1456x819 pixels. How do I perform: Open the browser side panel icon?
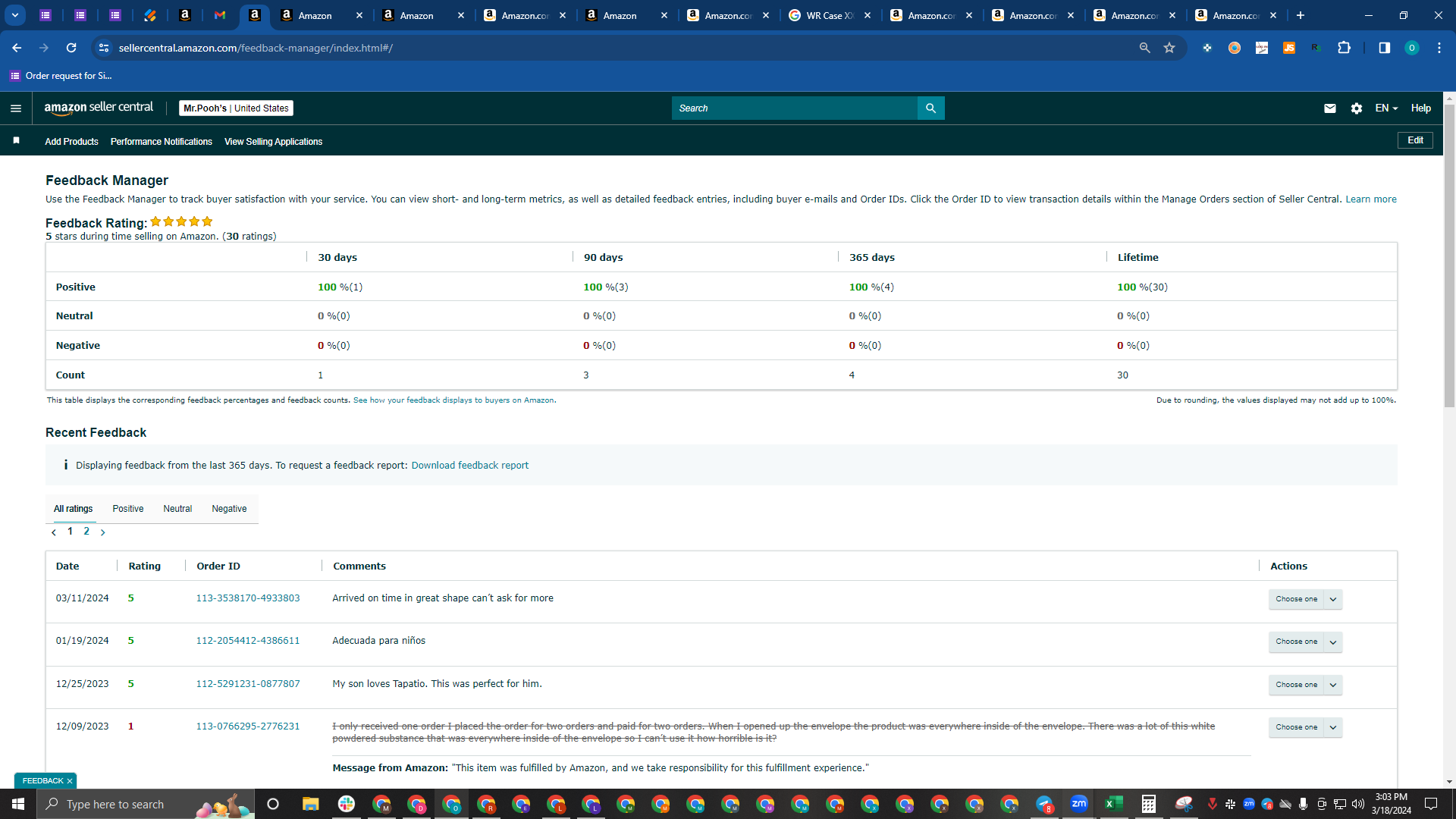coord(1384,48)
